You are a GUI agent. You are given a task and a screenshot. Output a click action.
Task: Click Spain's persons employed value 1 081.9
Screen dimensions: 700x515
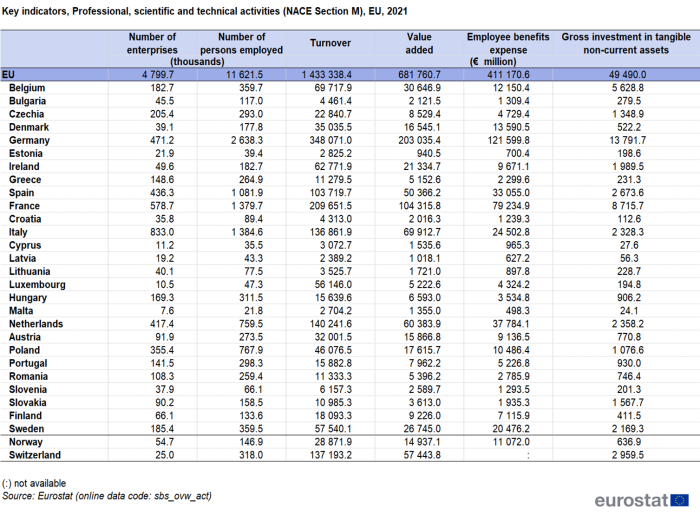[247, 193]
